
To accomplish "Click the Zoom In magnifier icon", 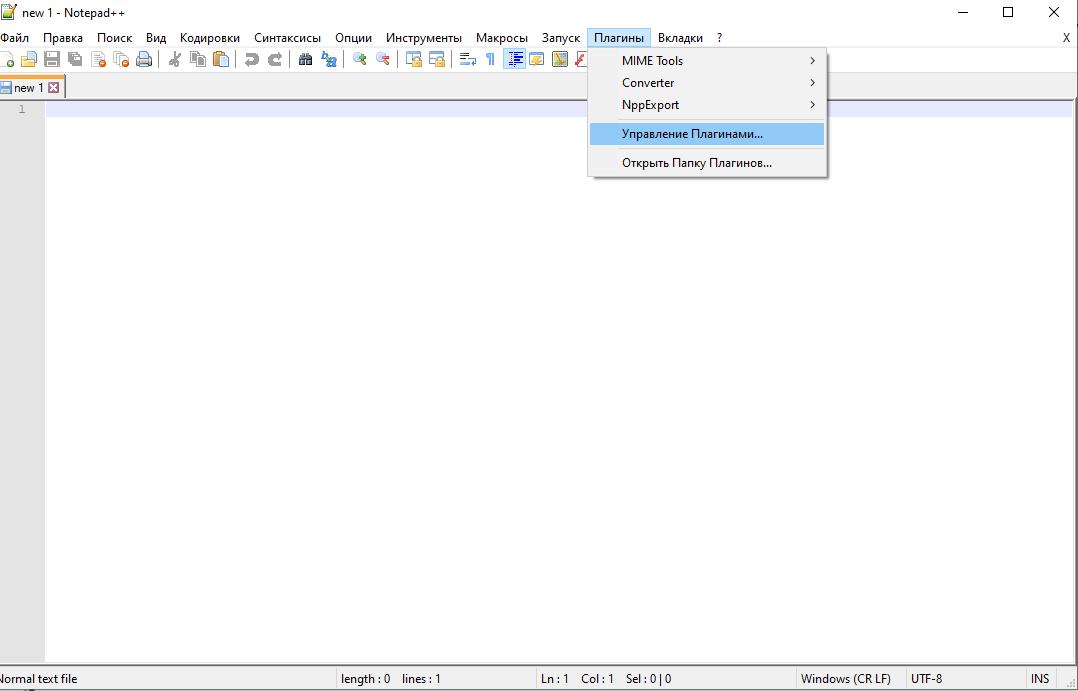I will point(359,60).
